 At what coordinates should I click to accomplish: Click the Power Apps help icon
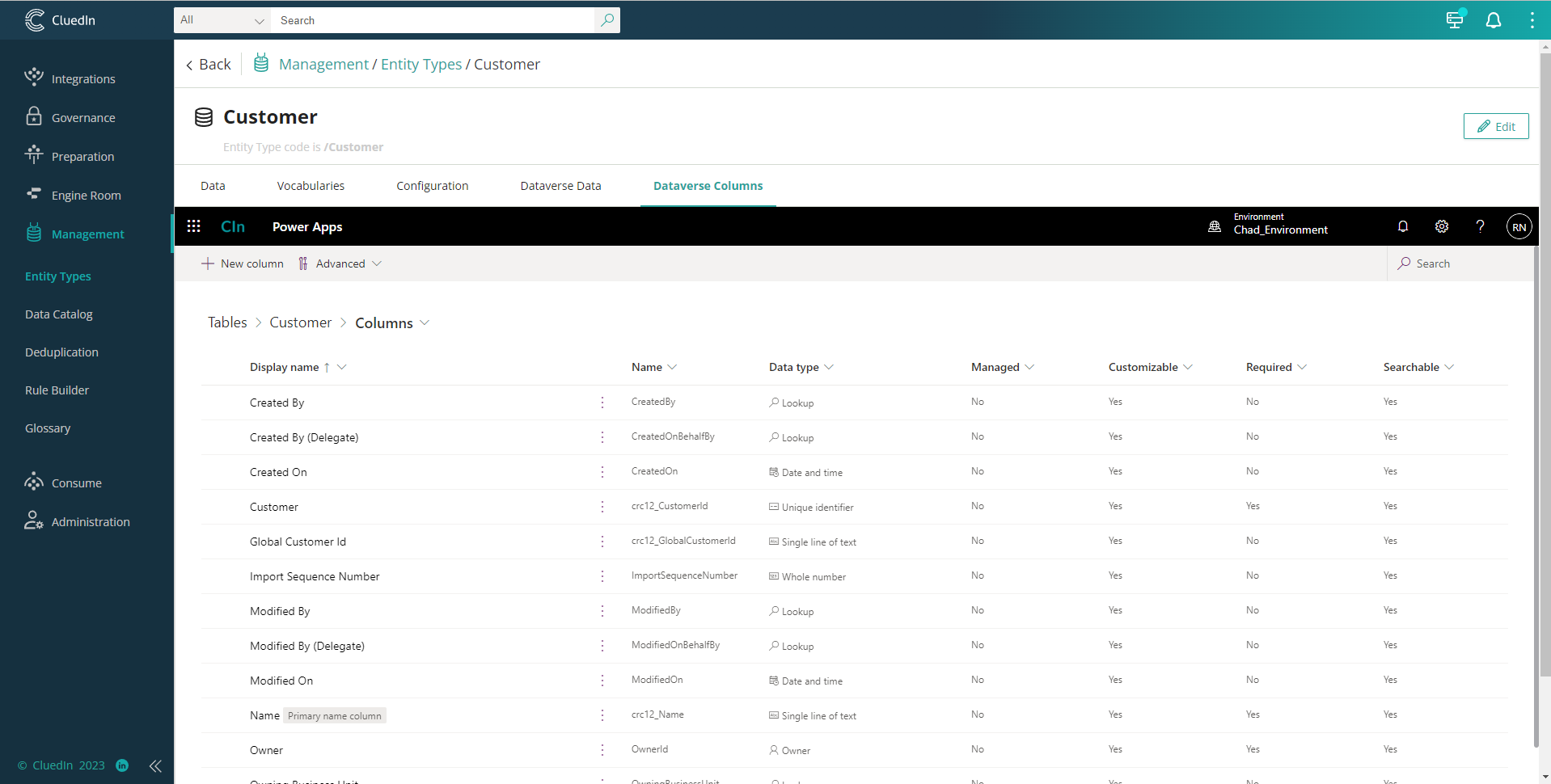[1481, 226]
